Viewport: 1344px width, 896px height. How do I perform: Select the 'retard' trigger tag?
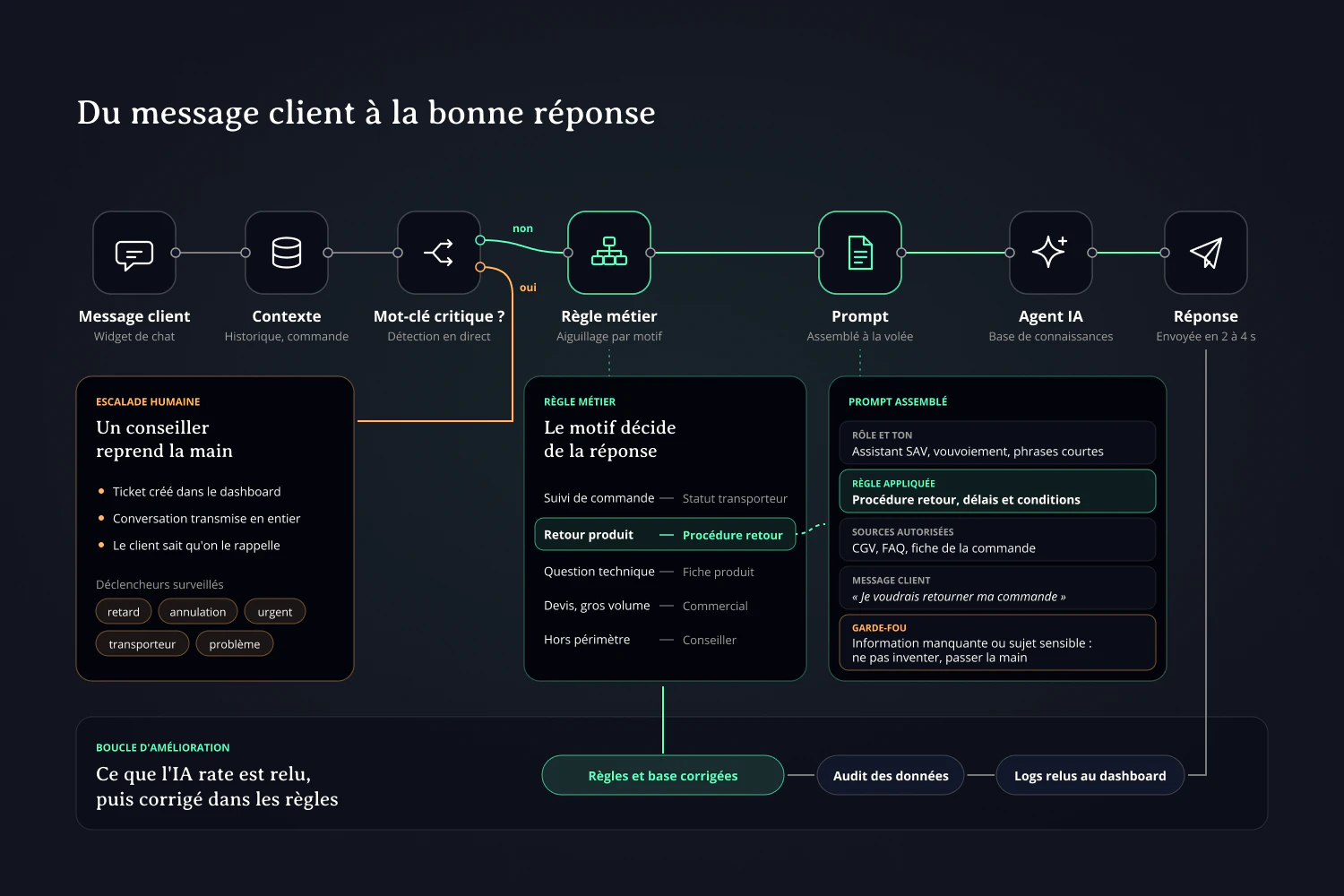(124, 612)
